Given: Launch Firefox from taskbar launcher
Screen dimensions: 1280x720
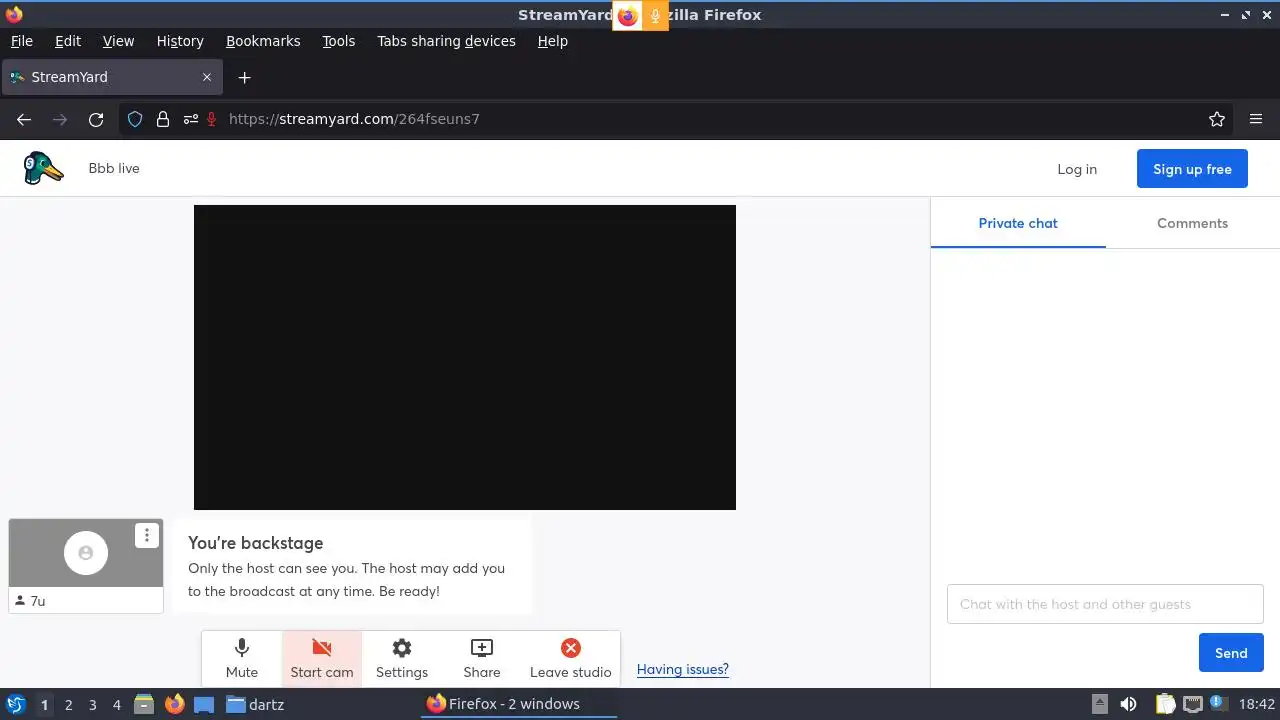Looking at the screenshot, I should tap(174, 704).
